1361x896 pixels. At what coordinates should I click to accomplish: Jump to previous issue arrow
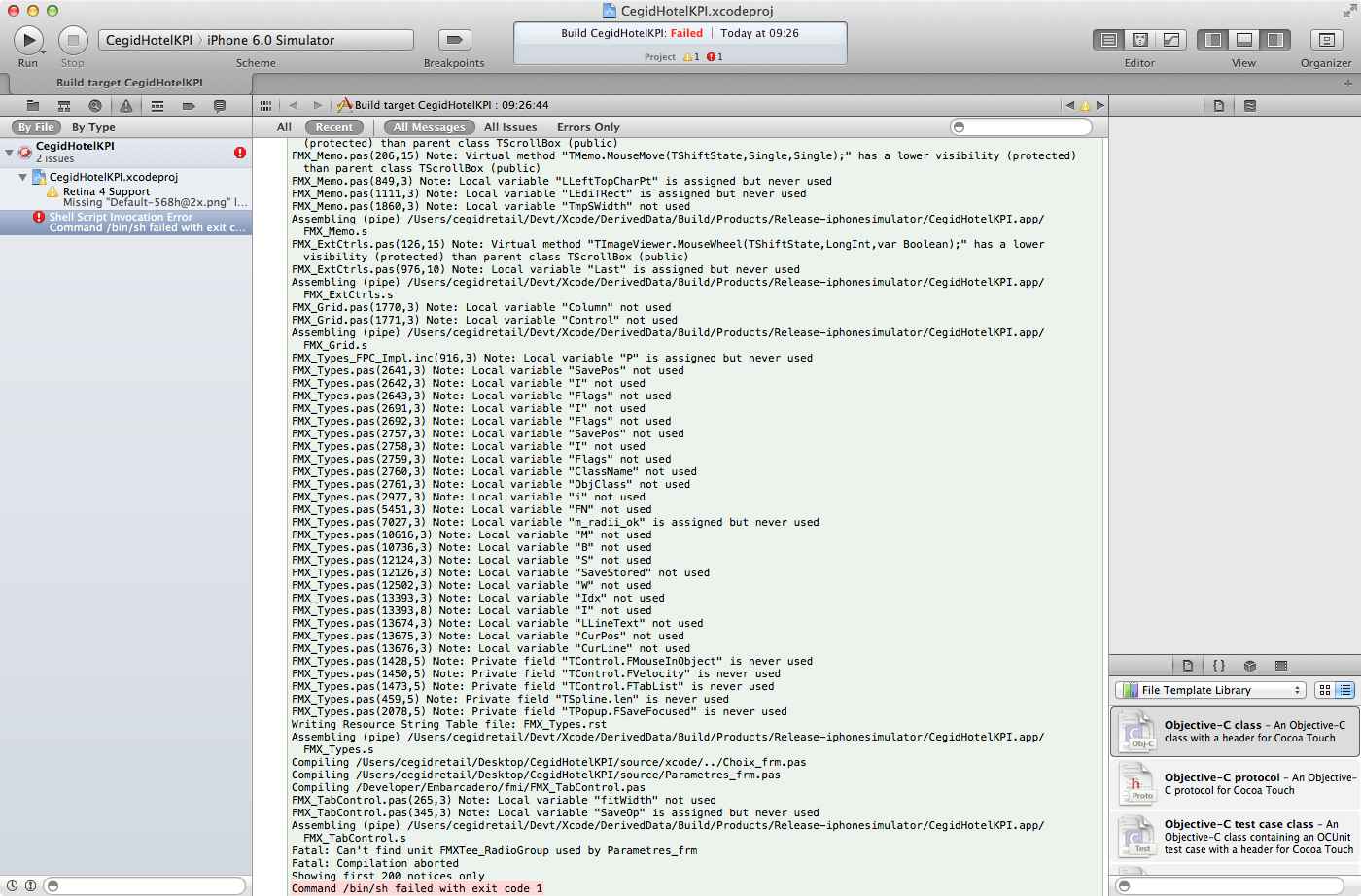[1070, 105]
